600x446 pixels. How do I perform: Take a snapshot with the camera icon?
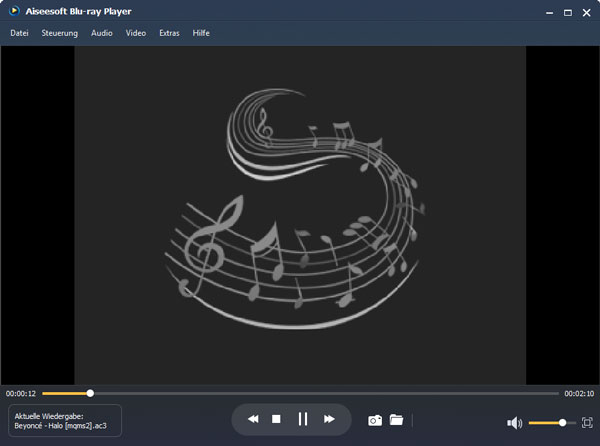pyautogui.click(x=375, y=420)
